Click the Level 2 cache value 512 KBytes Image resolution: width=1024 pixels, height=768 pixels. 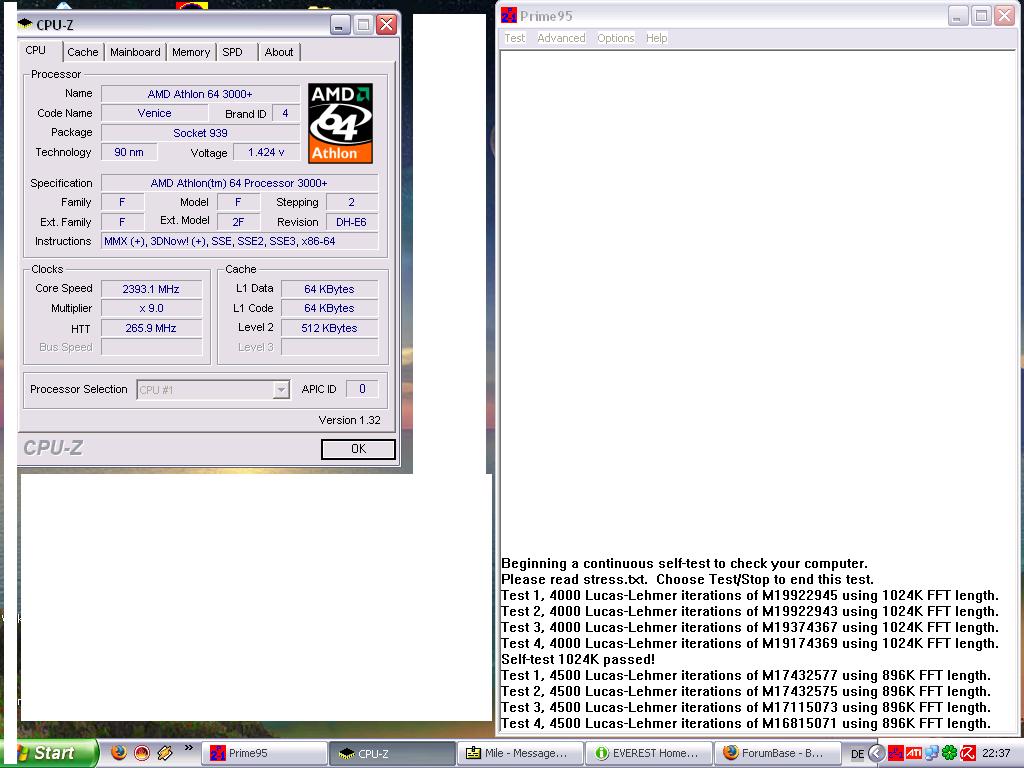coord(330,328)
